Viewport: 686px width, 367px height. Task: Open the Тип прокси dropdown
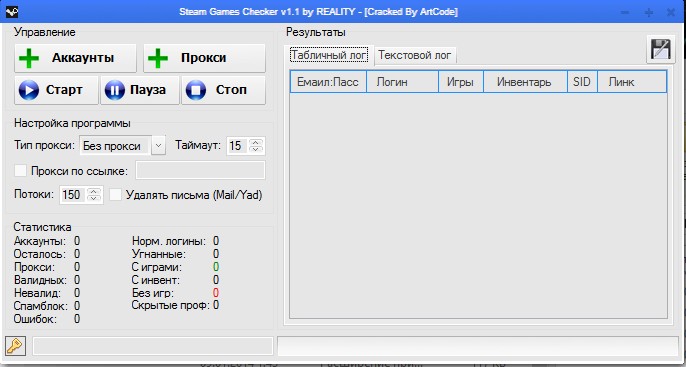pyautogui.click(x=158, y=146)
